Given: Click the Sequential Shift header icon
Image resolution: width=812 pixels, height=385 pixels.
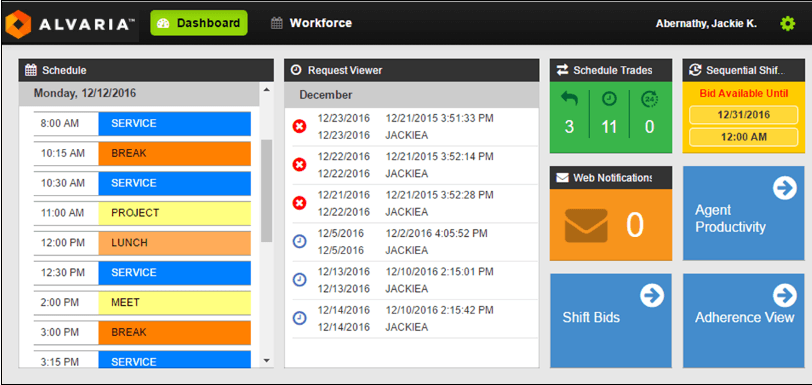Looking at the screenshot, I should click(695, 70).
